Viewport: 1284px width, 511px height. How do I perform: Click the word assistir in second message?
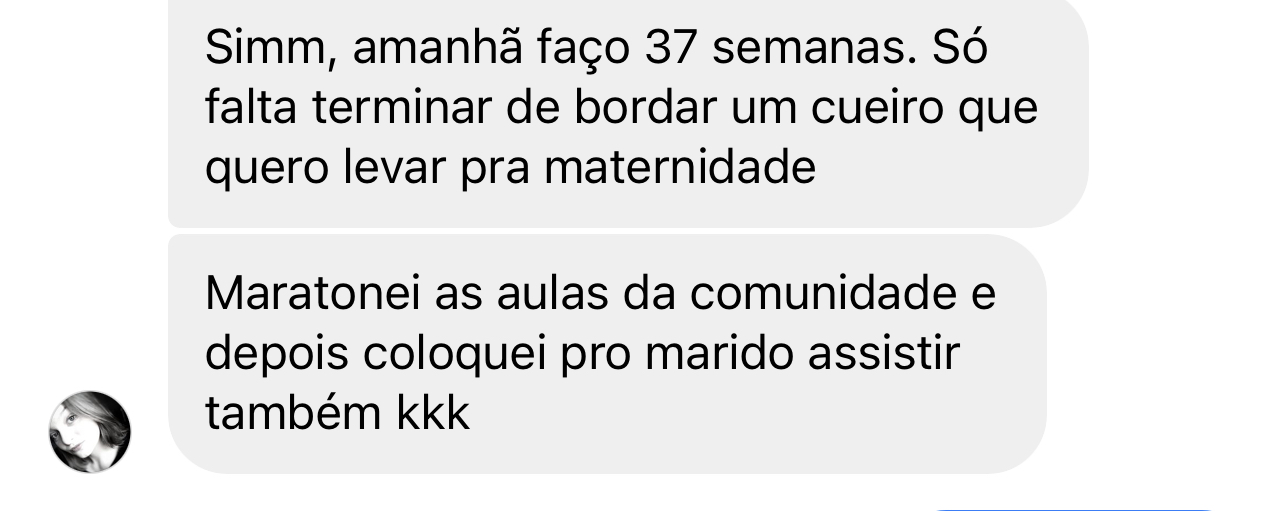884,353
